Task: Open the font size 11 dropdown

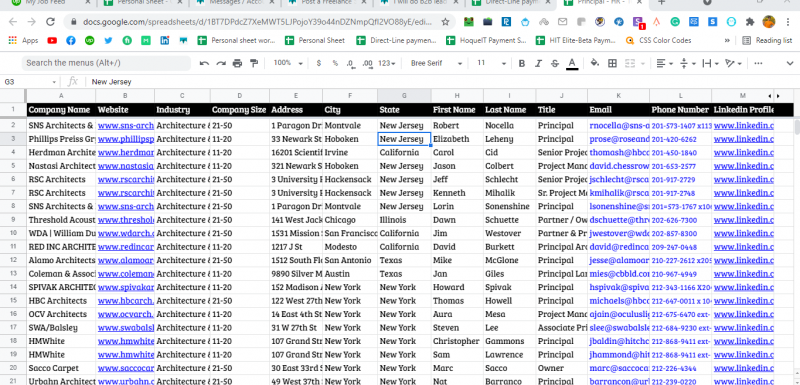Action: [x=491, y=63]
